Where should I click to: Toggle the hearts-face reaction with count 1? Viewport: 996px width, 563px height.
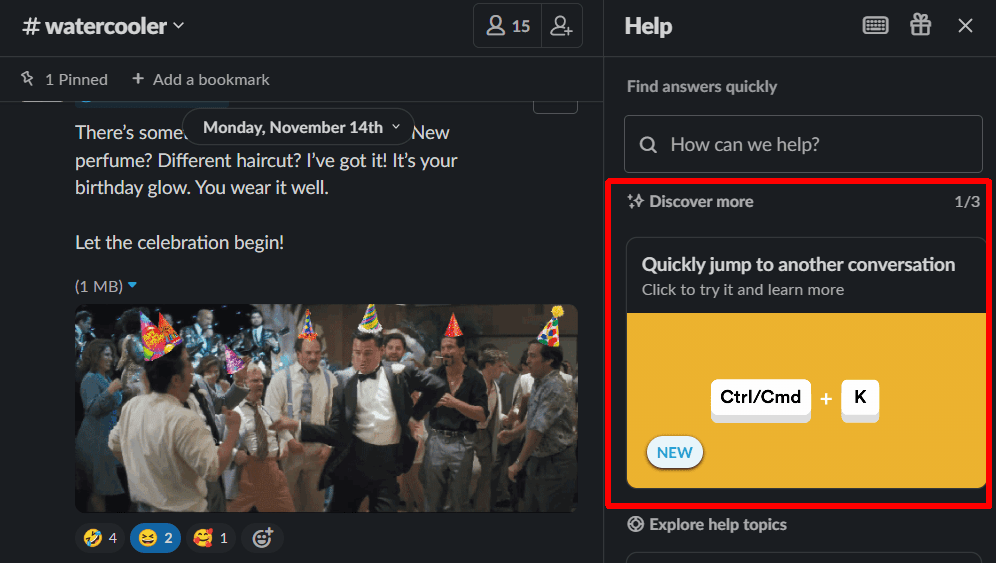click(210, 538)
